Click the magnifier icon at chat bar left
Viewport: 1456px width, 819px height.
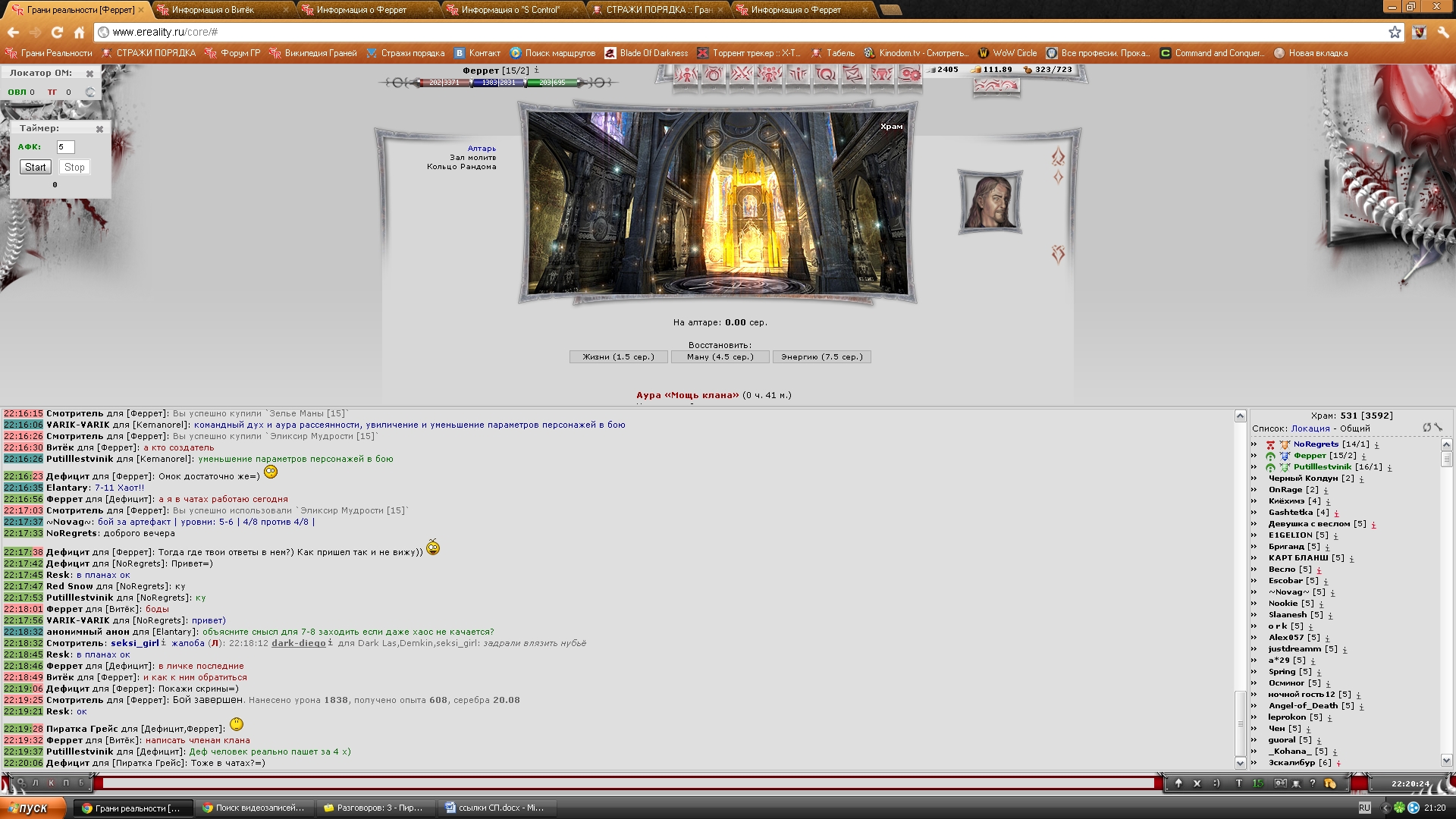pos(21,783)
